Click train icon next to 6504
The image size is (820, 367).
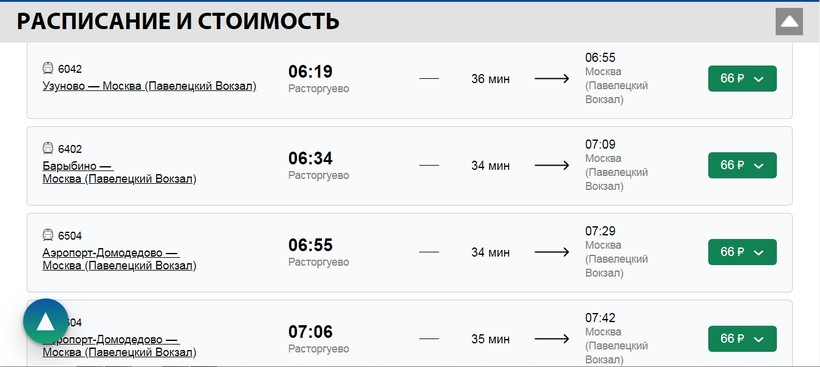pos(48,235)
